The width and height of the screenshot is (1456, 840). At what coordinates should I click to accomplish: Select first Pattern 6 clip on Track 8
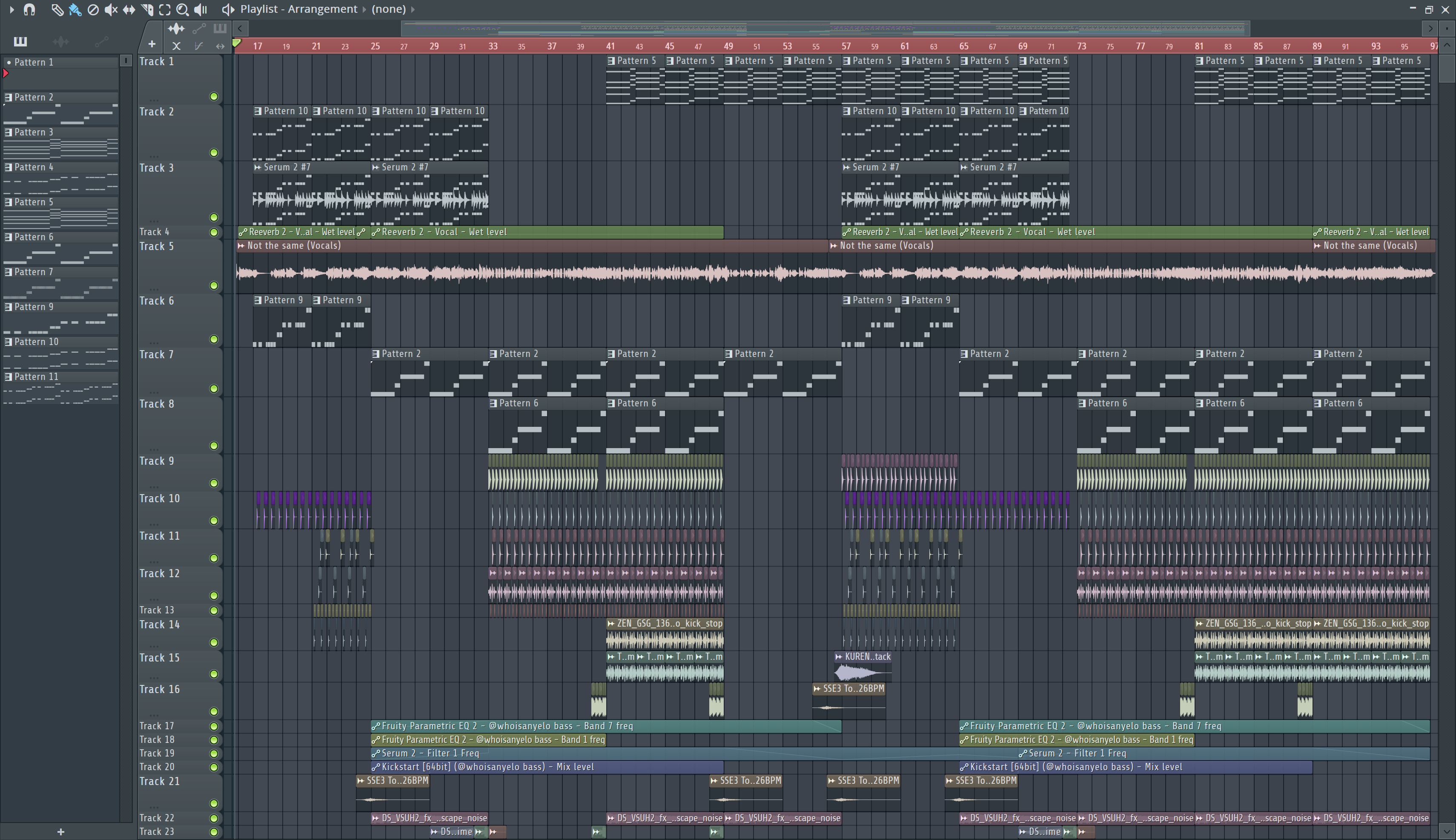(547, 426)
